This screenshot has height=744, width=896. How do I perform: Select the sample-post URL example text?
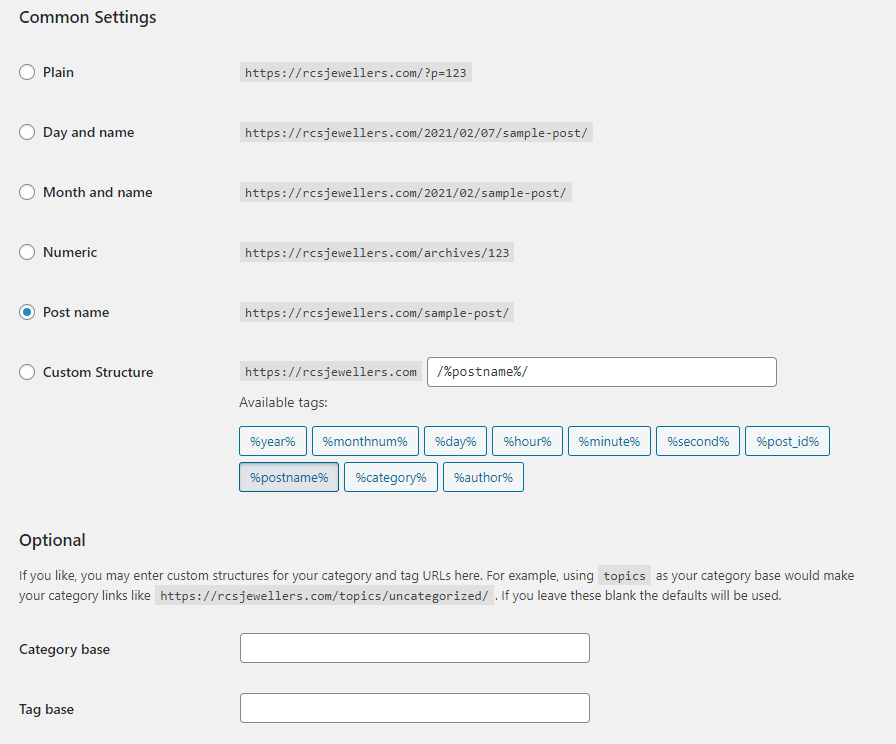click(x=374, y=312)
